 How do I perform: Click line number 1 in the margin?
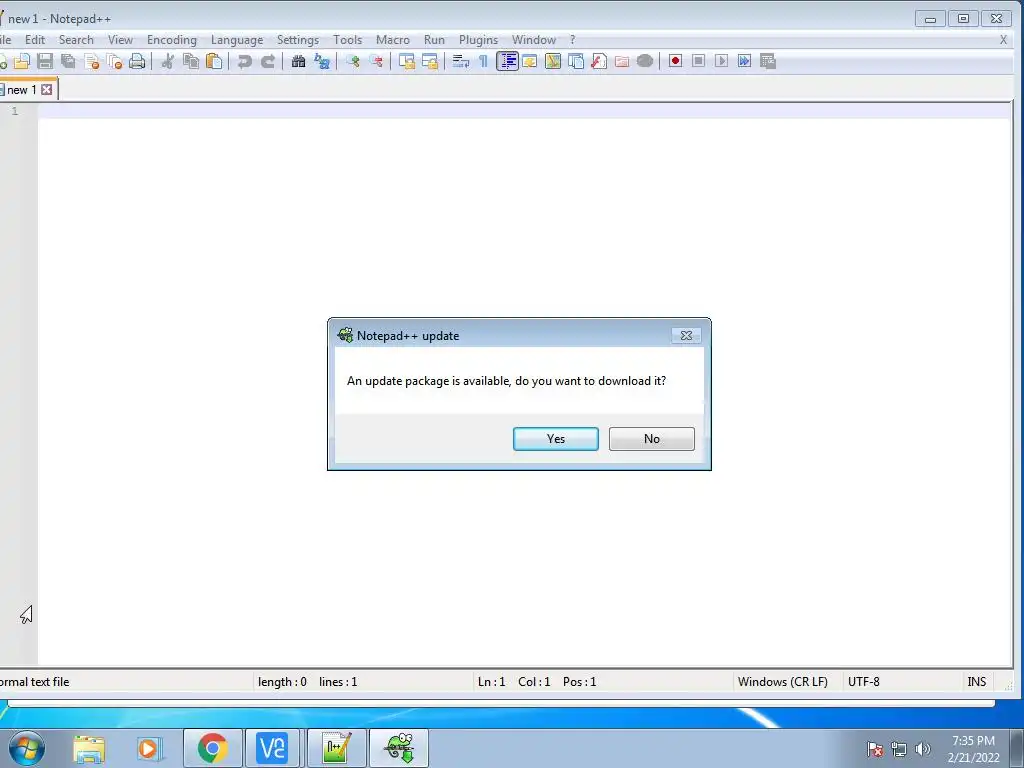coord(14,111)
